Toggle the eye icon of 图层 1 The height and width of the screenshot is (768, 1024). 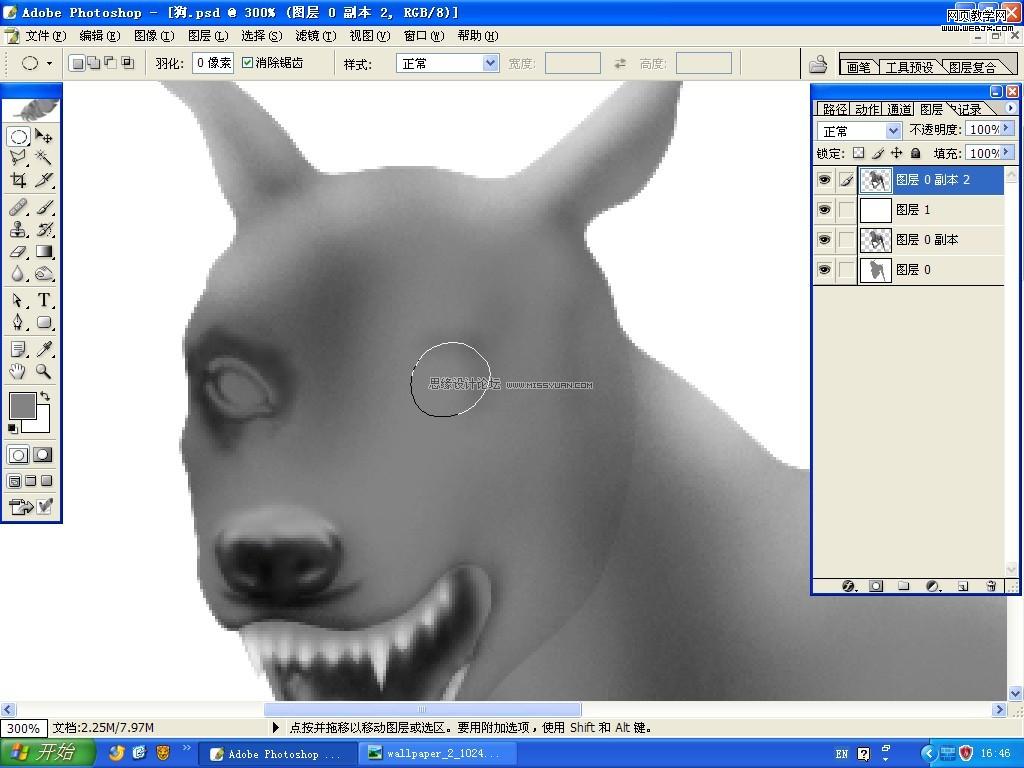pos(824,210)
